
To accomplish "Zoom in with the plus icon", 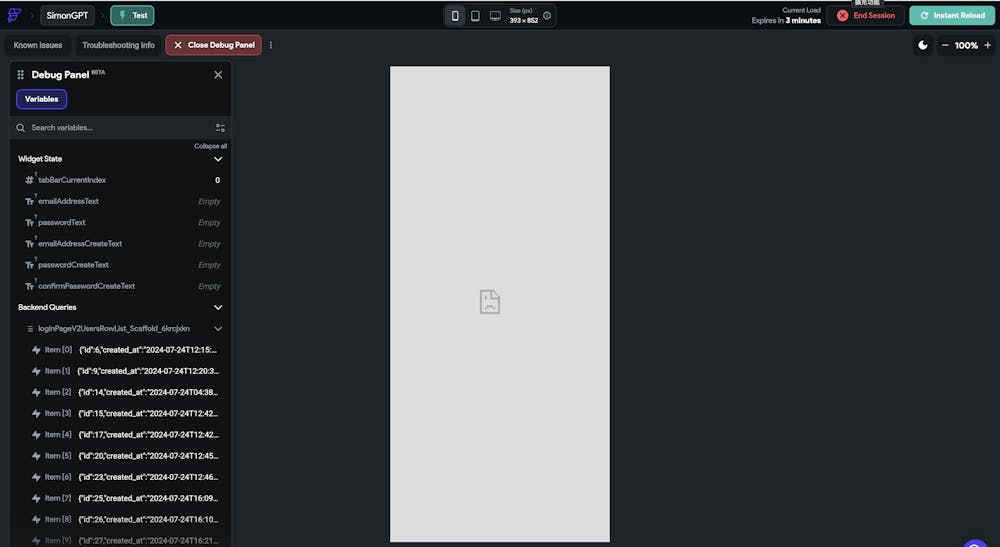I will pyautogui.click(x=987, y=45).
